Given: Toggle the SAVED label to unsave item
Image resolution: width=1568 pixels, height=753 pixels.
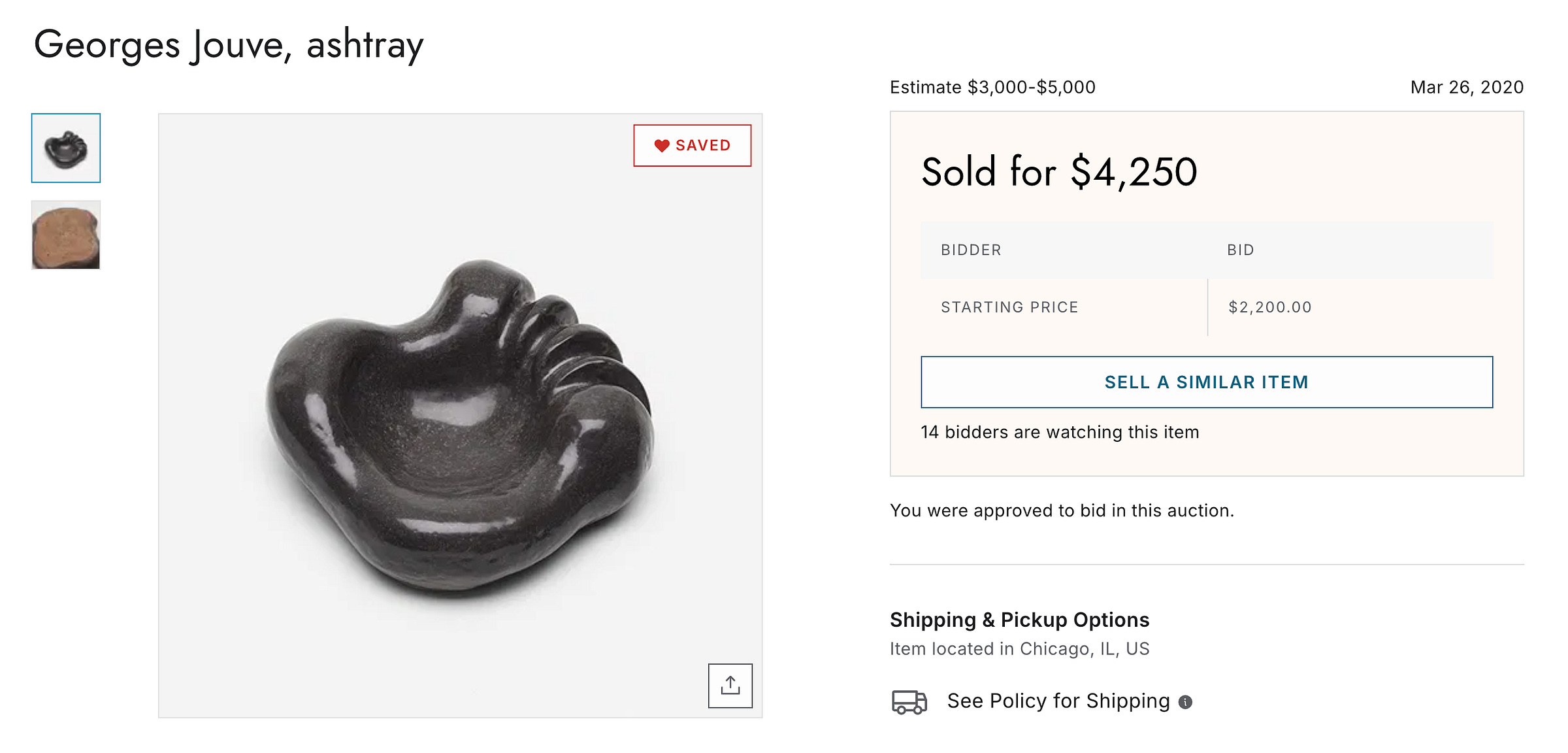Looking at the screenshot, I should pos(703,146).
